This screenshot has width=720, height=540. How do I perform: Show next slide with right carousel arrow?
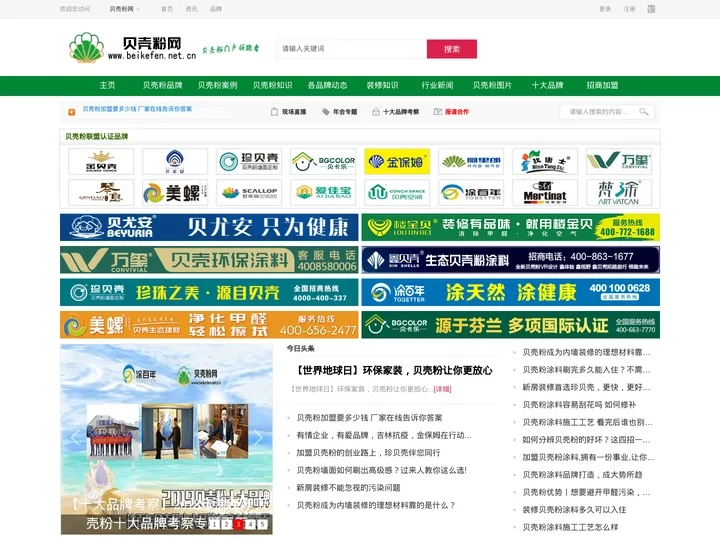258,437
